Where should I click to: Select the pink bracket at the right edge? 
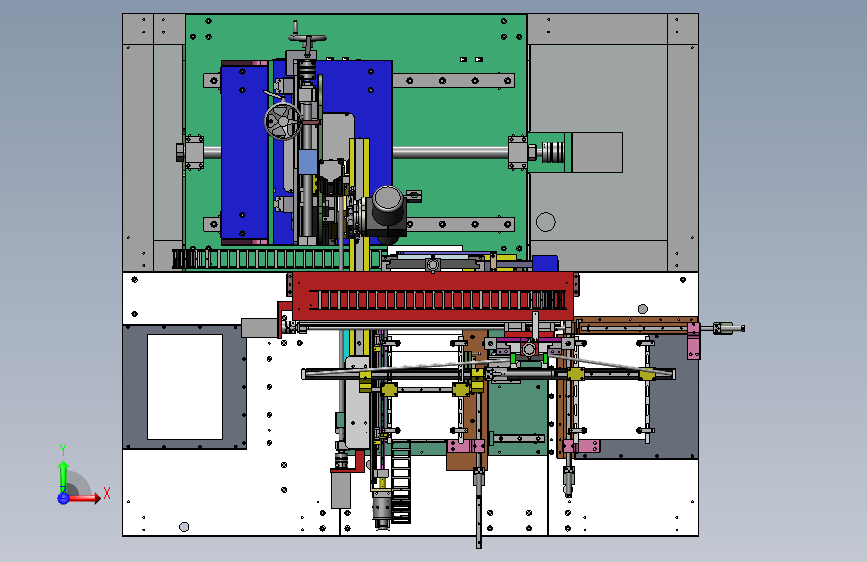click(x=693, y=341)
